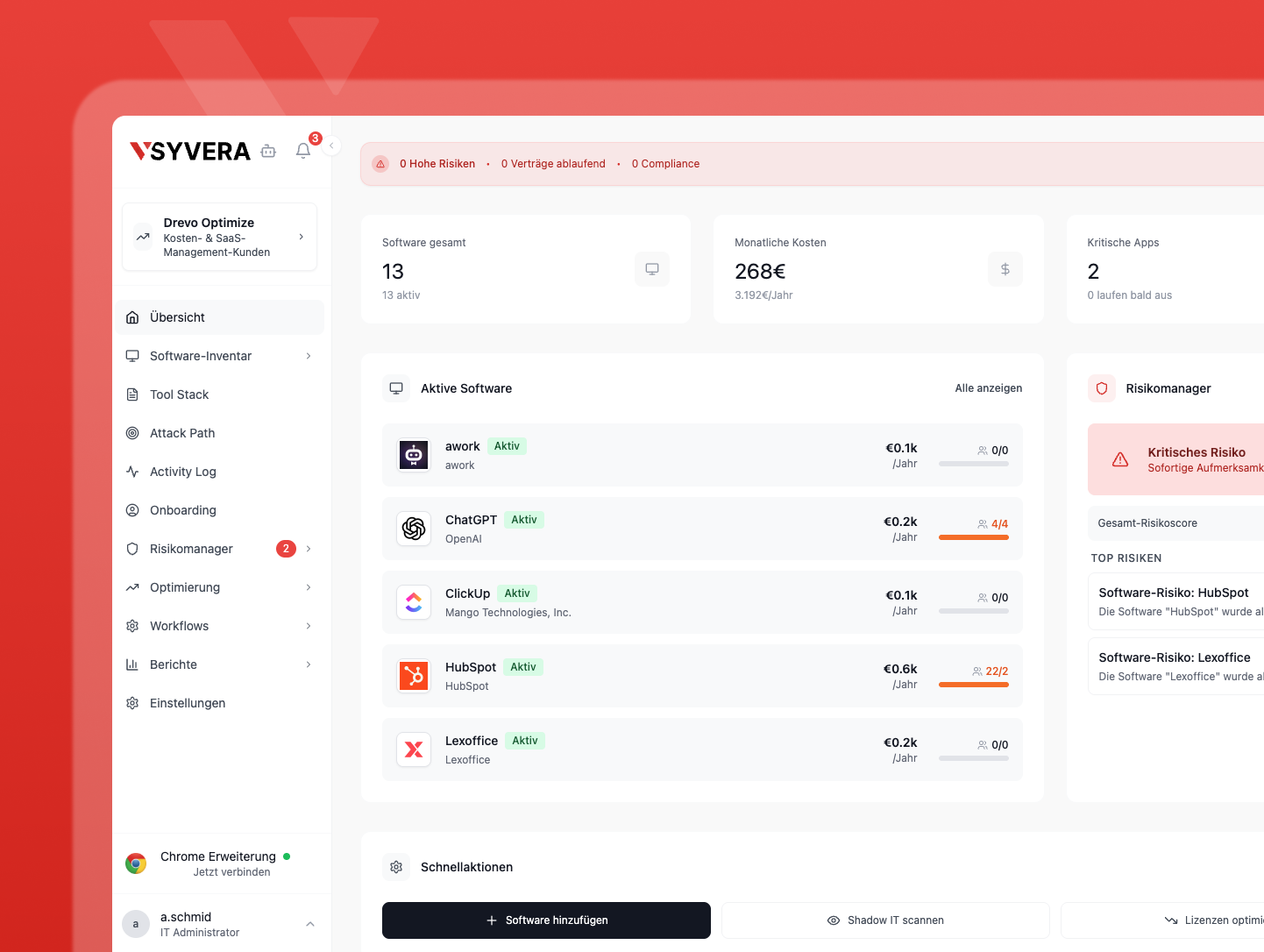
Task: Click the monitor icon in Software gesamt card
Action: [652, 269]
